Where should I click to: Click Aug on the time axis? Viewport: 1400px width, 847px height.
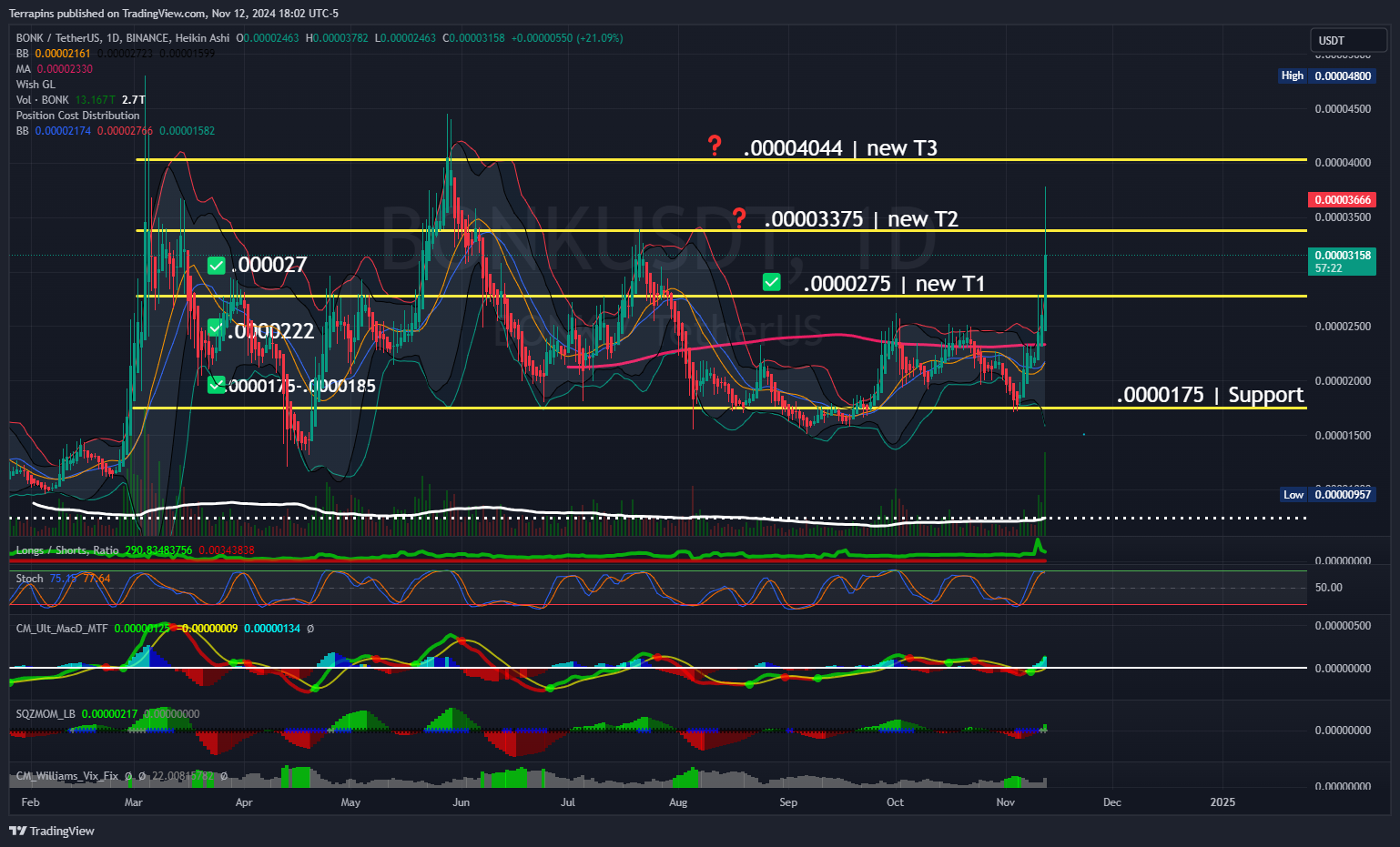(678, 802)
